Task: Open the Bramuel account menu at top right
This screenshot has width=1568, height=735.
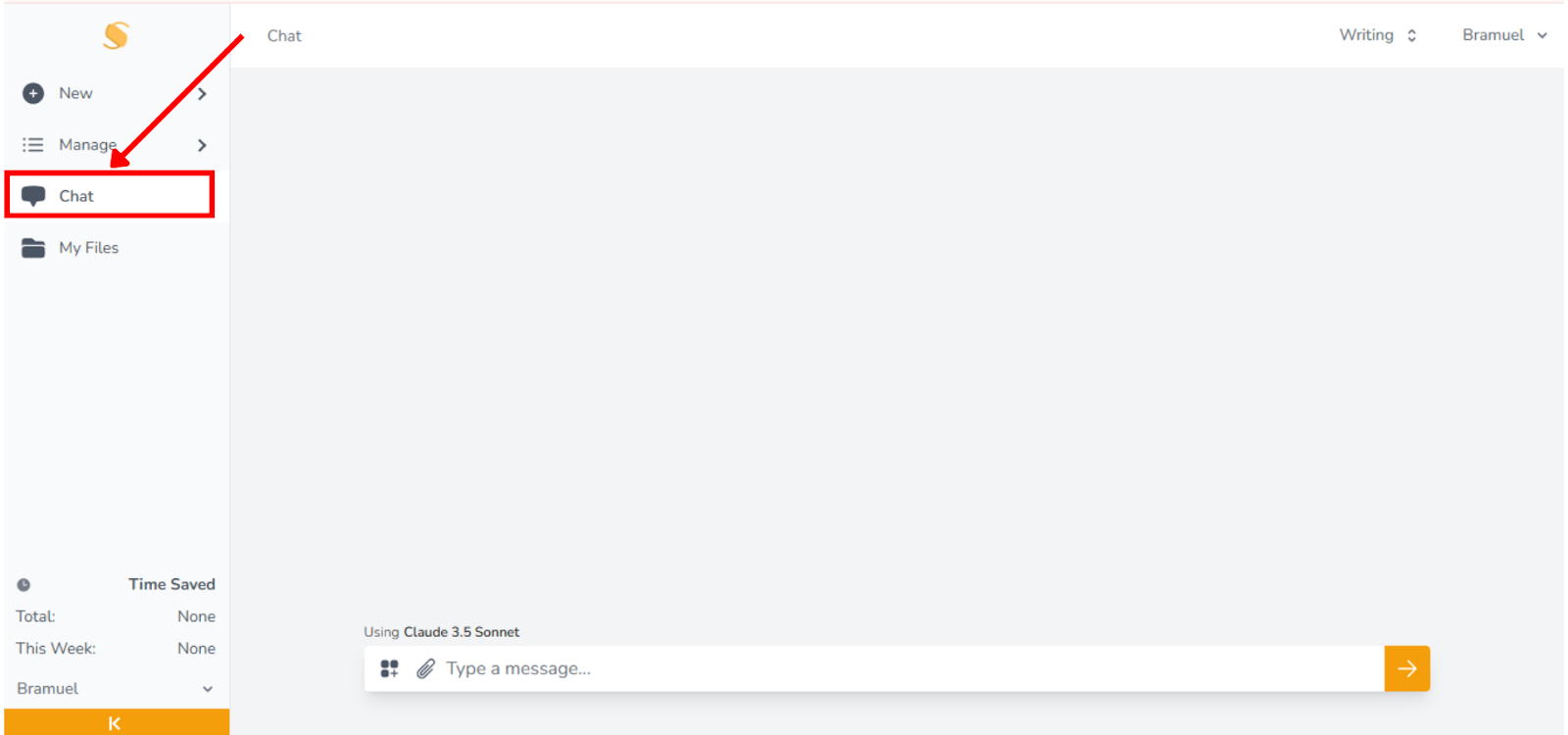Action: (1504, 35)
